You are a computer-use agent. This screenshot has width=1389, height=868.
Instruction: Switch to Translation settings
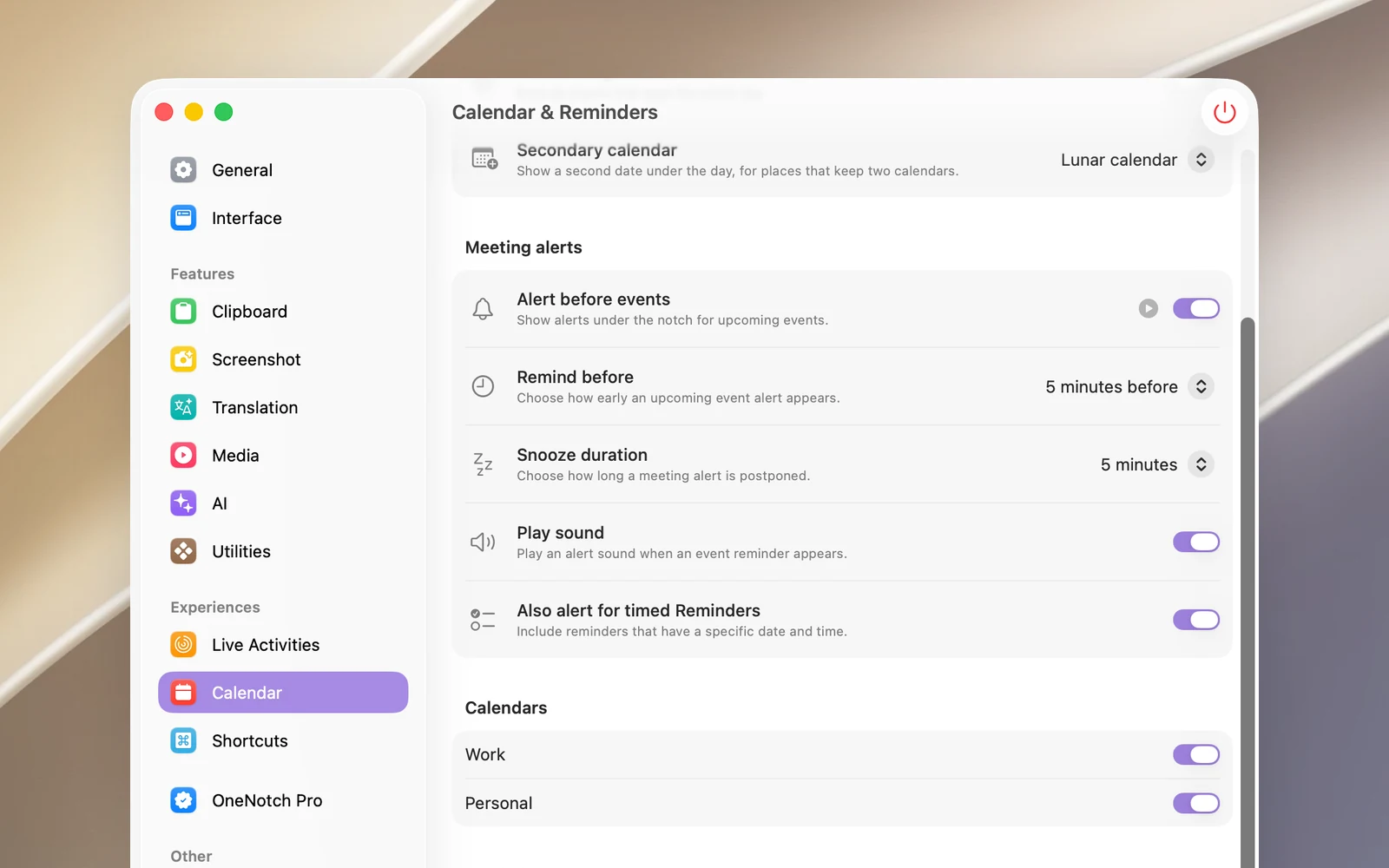coord(283,407)
